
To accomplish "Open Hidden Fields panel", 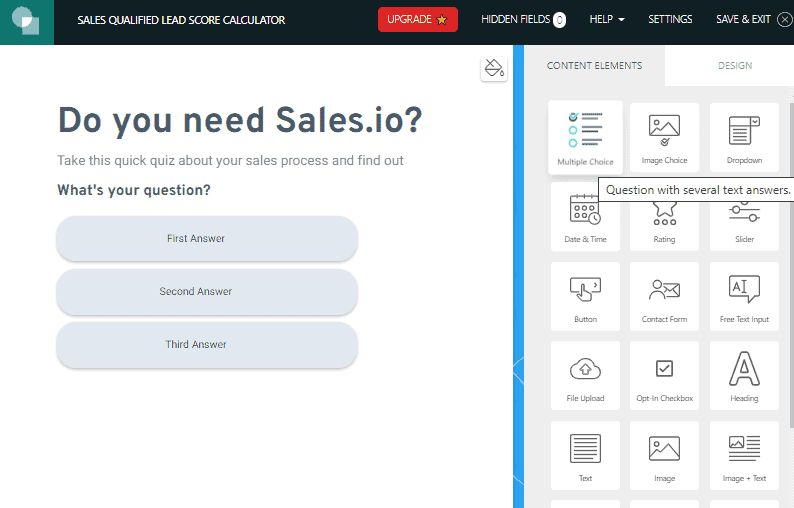I will 523,19.
